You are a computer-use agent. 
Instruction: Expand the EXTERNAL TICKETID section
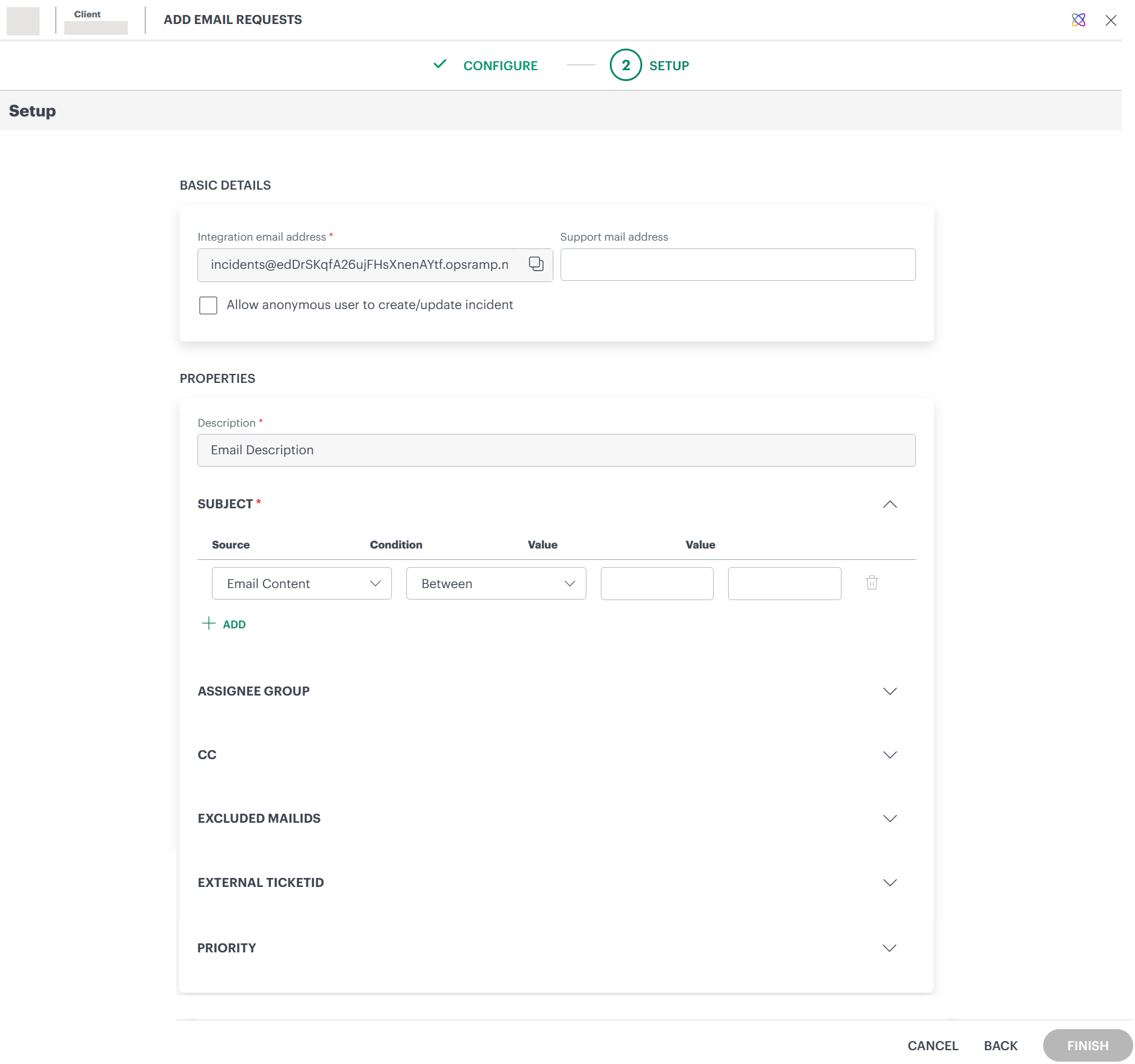(890, 882)
